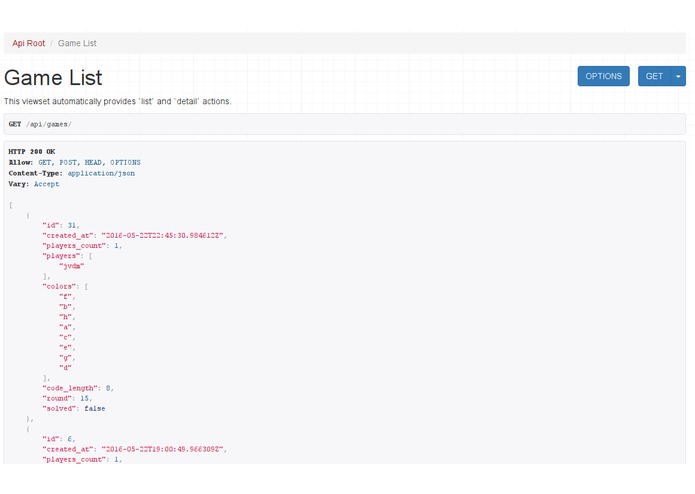Select the Game List breadcrumb item
Image resolution: width=695 pixels, height=494 pixels.
77,43
